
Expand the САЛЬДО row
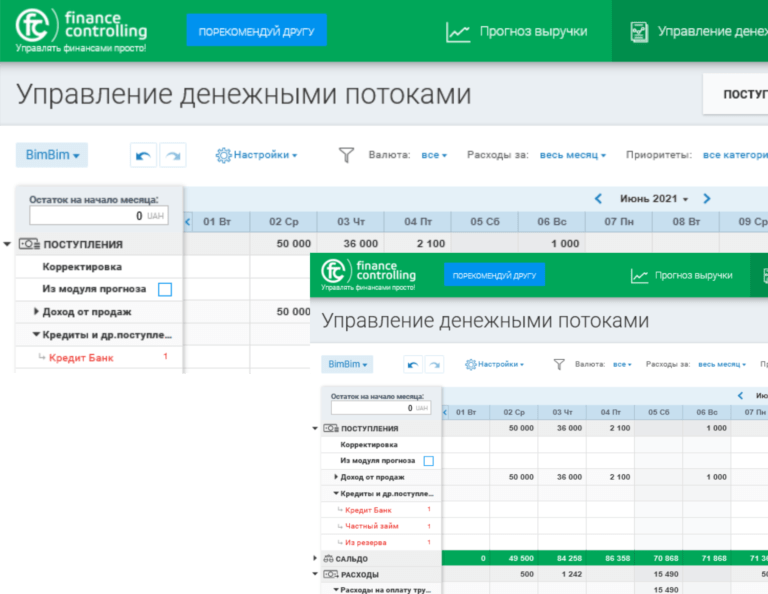point(315,558)
